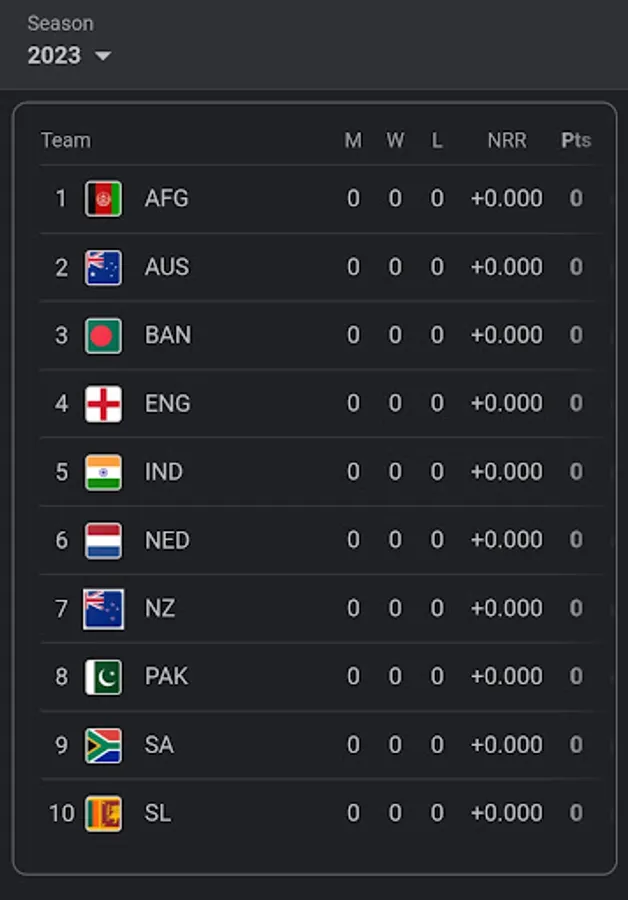This screenshot has width=628, height=900.
Task: Click the New Zealand flag icon
Action: coord(103,608)
